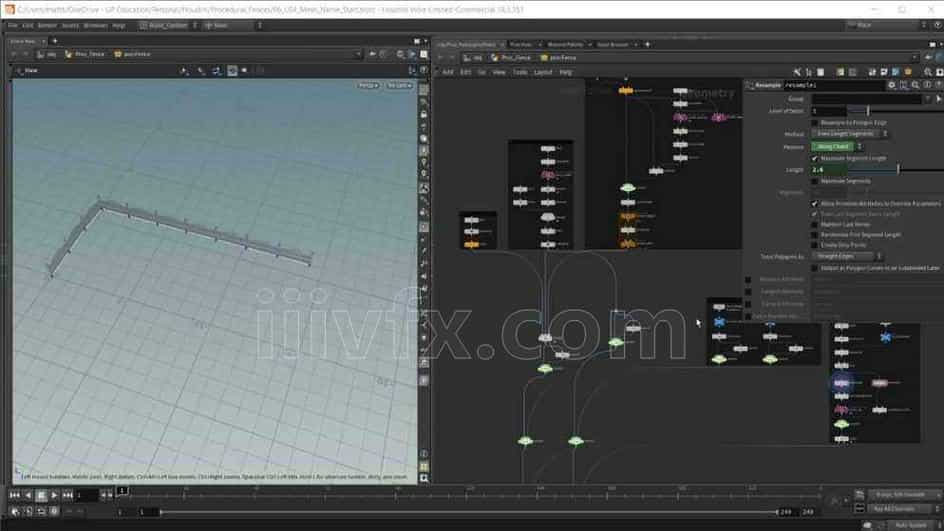The height and width of the screenshot is (531, 944).
Task: Click Group selection arrow button
Action: coord(939,99)
